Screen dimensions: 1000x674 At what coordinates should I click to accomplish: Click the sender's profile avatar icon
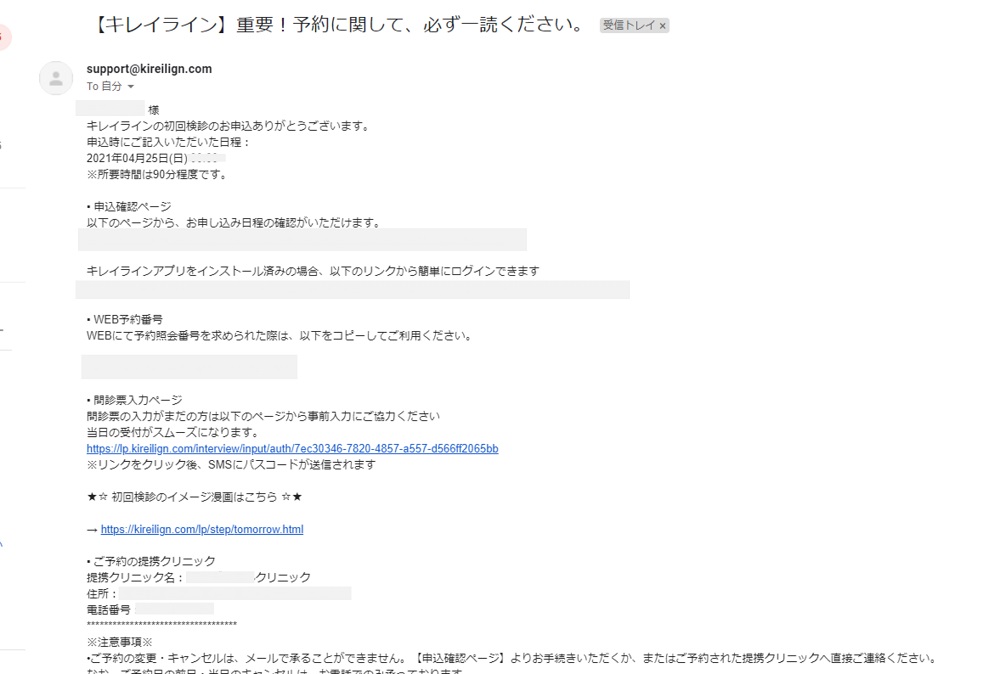pos(56,78)
